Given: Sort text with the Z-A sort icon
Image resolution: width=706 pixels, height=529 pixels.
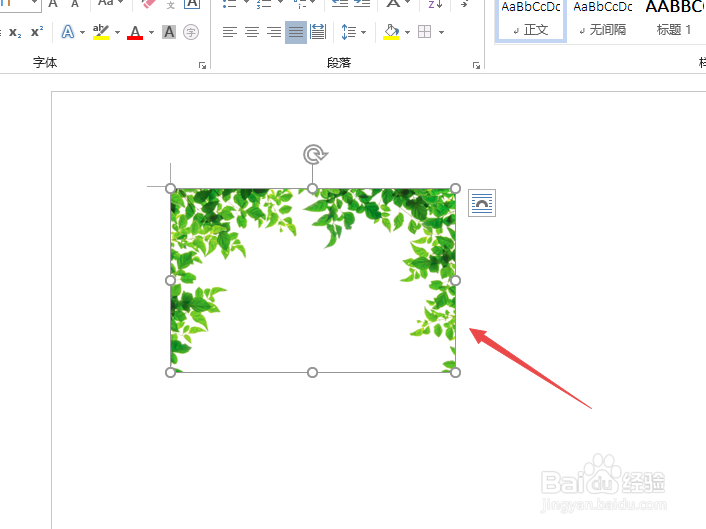Looking at the screenshot, I should point(435,5).
